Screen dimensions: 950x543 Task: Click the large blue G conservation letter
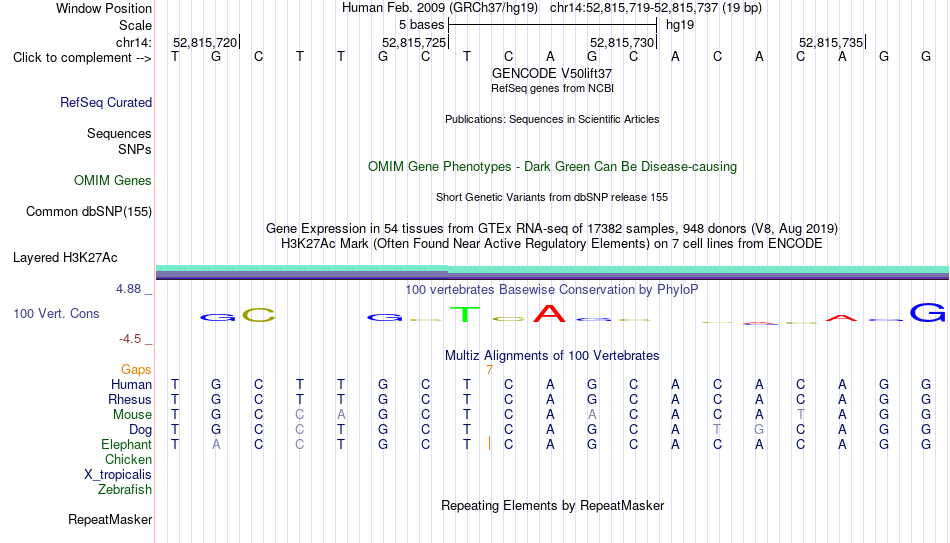pyautogui.click(x=927, y=313)
